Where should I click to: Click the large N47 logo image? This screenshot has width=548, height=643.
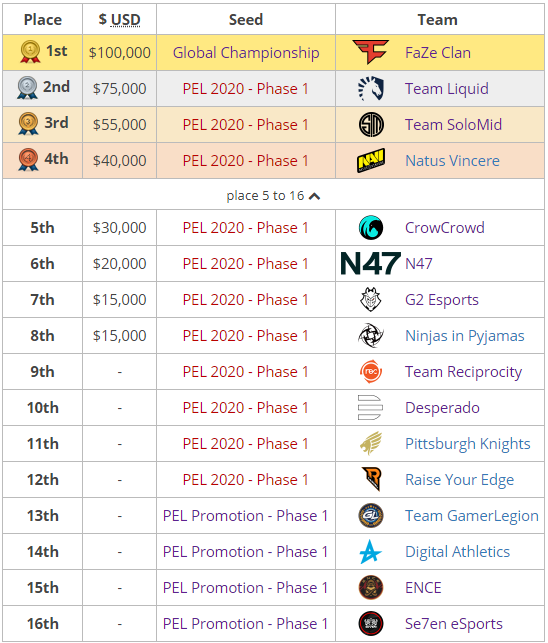point(370,263)
